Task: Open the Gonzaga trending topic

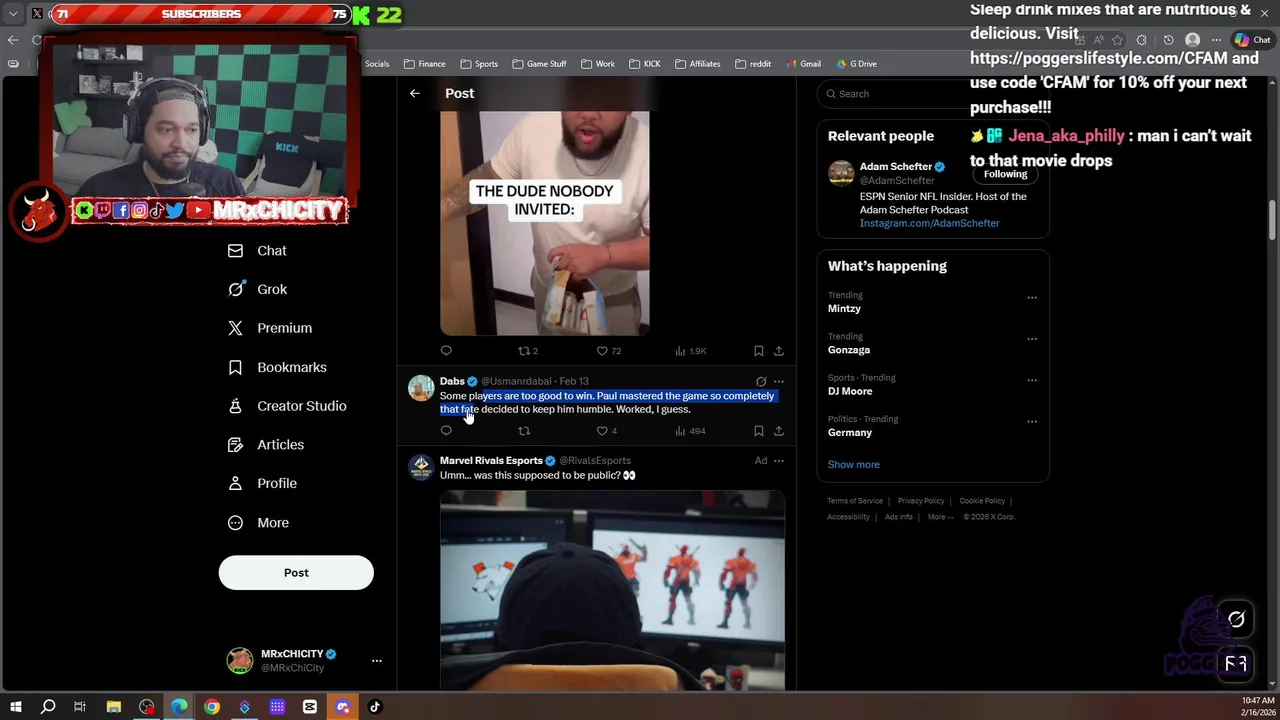Action: [x=849, y=350]
